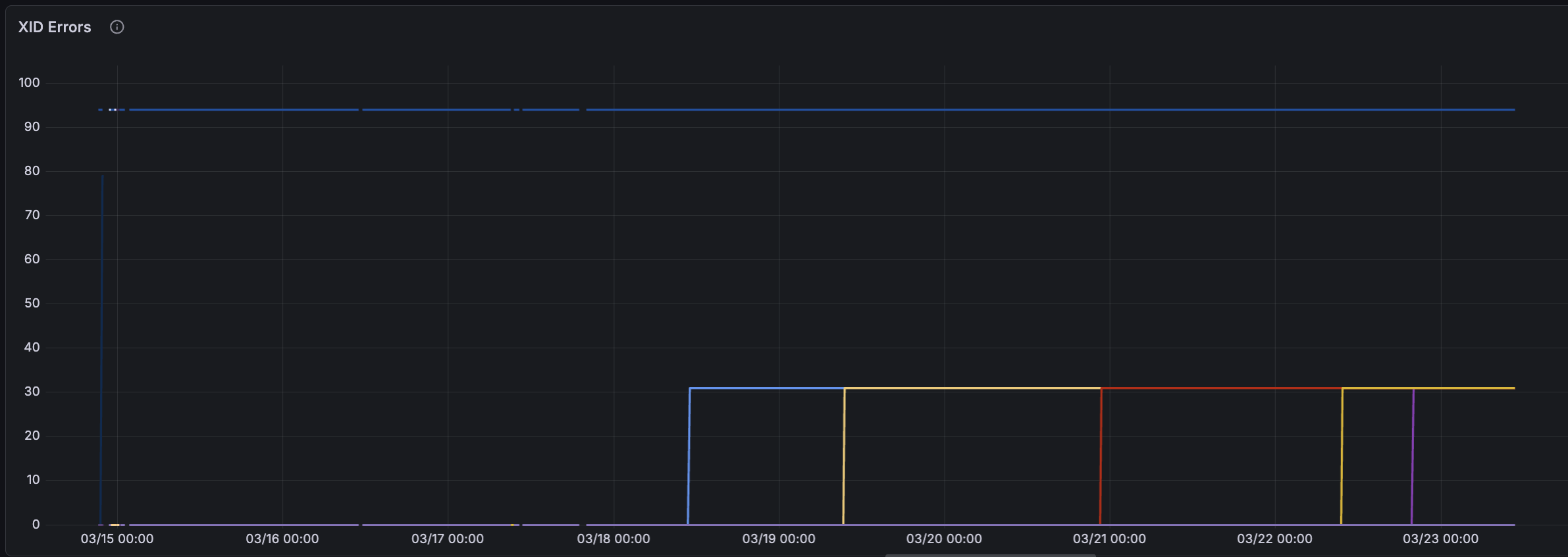Click the 03/23 00:00 time label
Screen dimensions: 1568x557
point(1440,539)
